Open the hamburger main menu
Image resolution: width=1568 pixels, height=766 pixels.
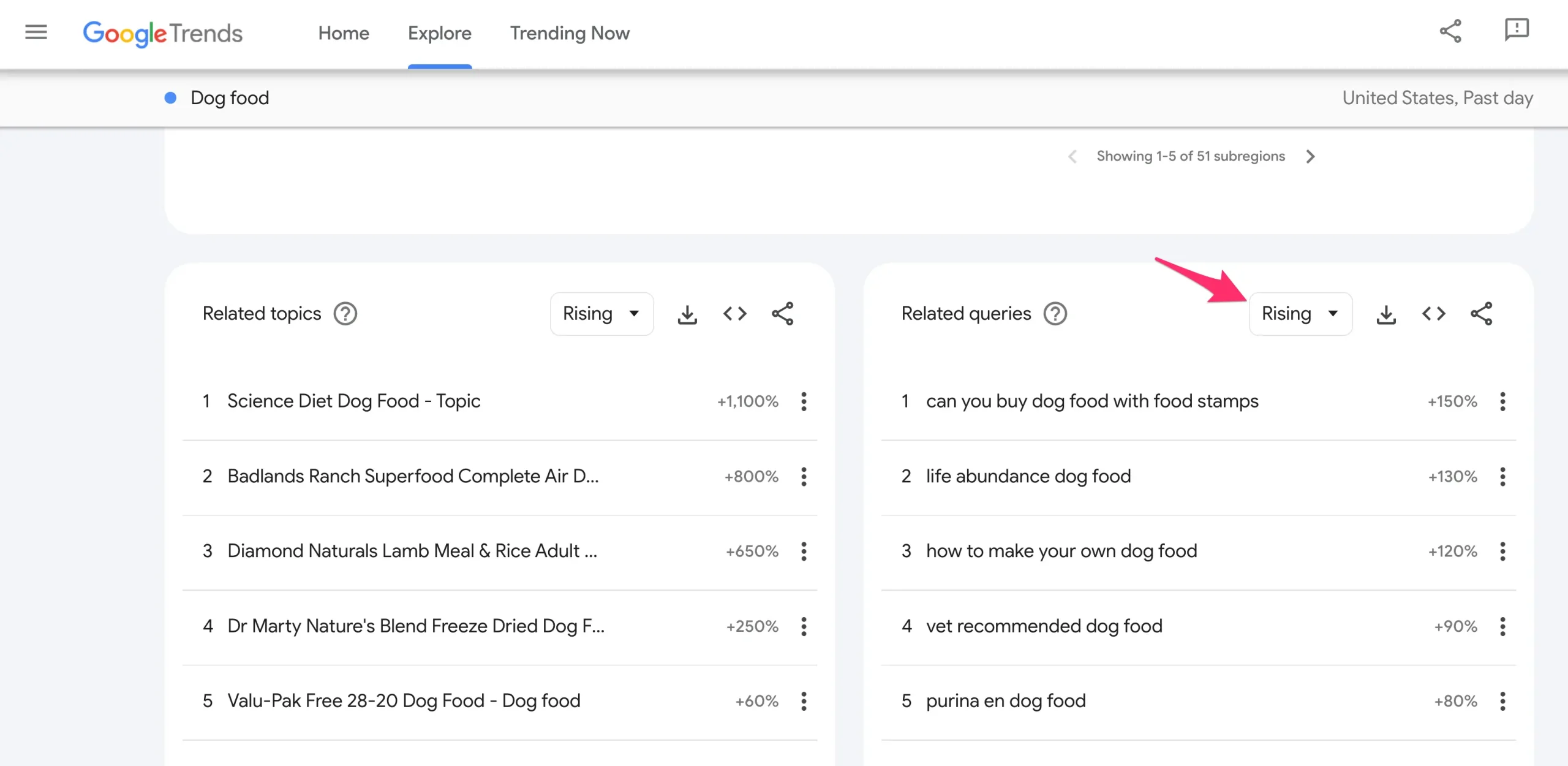(36, 32)
